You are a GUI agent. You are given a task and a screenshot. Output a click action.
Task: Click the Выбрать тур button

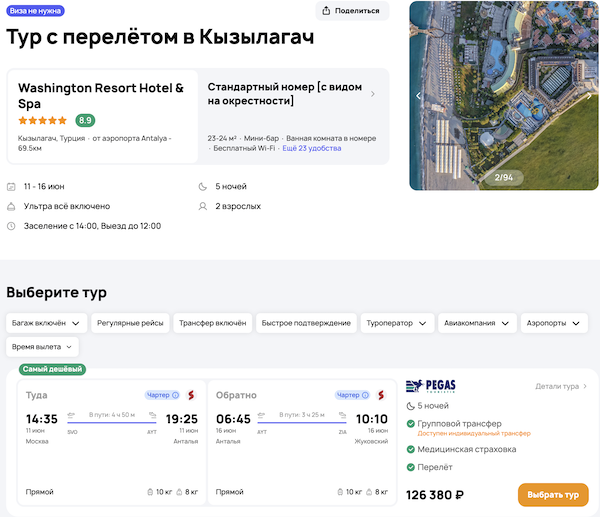[x=552, y=495]
